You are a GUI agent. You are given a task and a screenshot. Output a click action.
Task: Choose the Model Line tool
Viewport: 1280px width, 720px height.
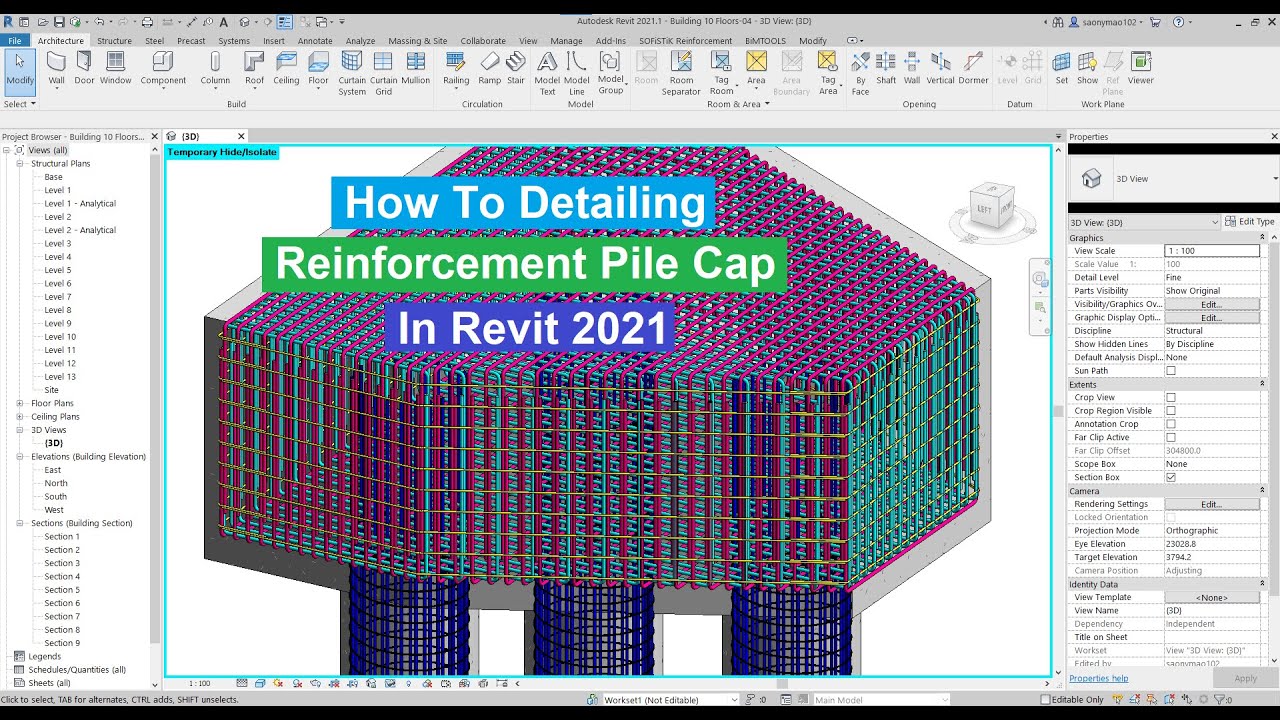coord(576,73)
